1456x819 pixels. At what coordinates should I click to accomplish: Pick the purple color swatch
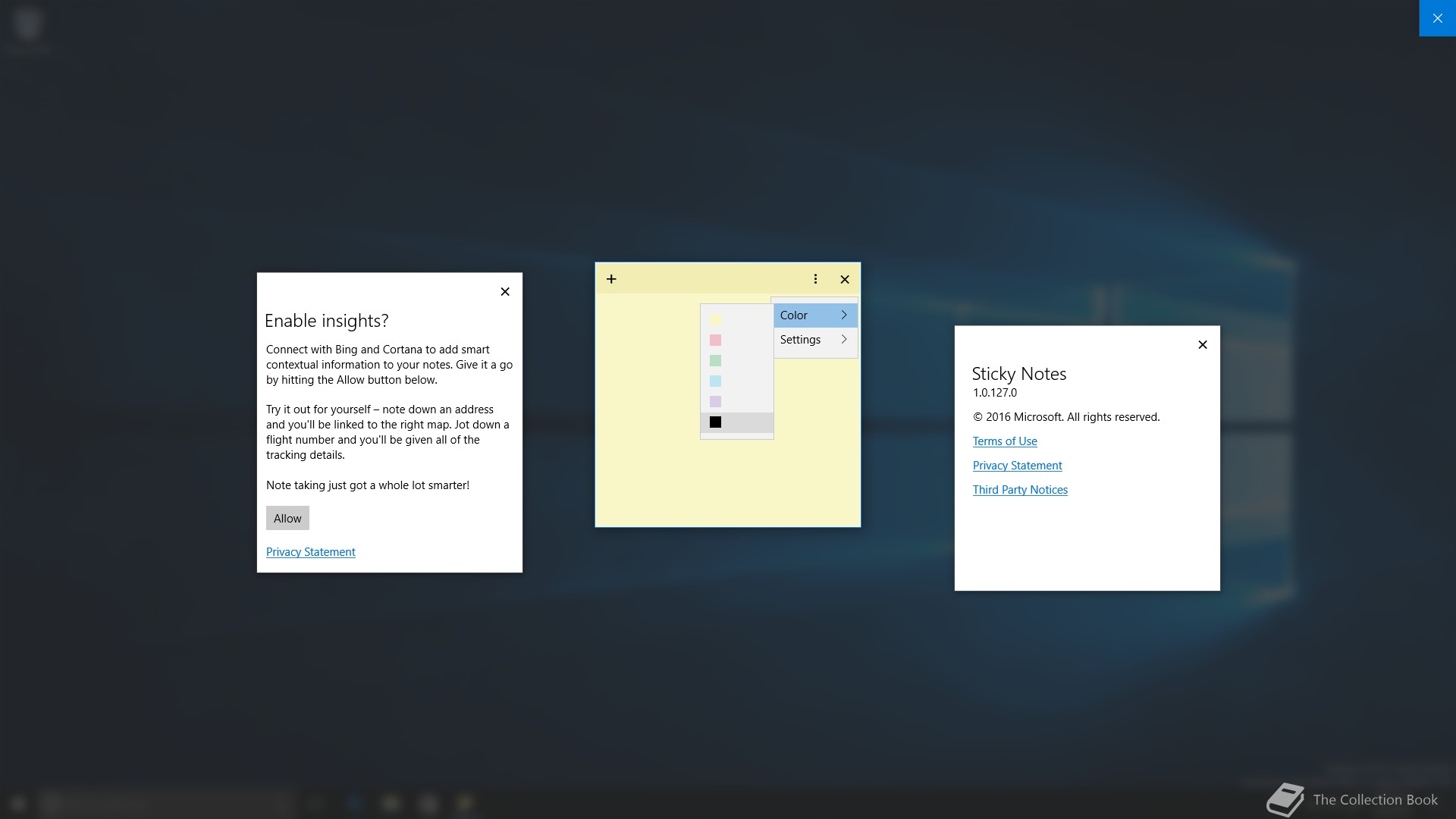point(715,401)
